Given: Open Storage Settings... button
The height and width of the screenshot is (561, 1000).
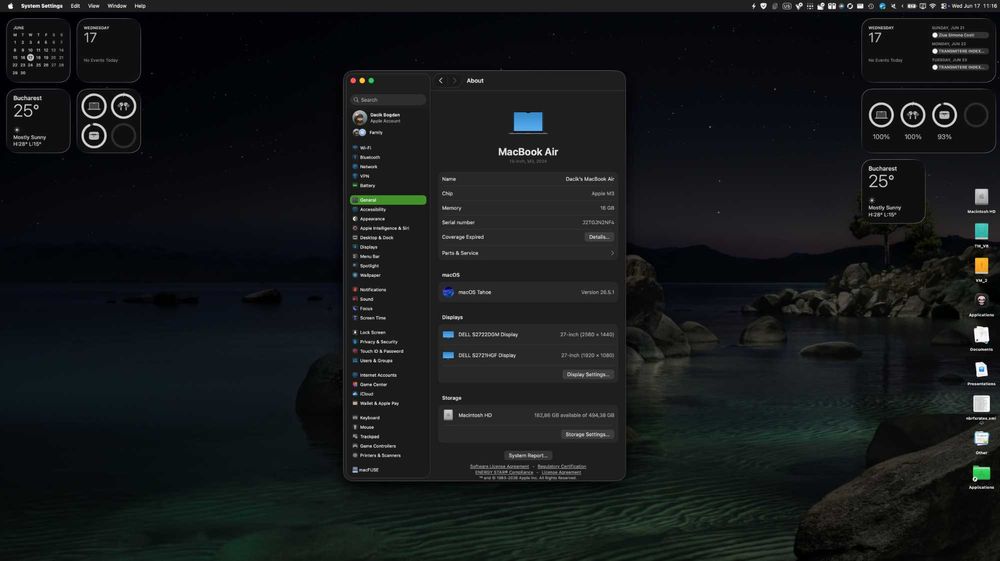Looking at the screenshot, I should 587,435.
